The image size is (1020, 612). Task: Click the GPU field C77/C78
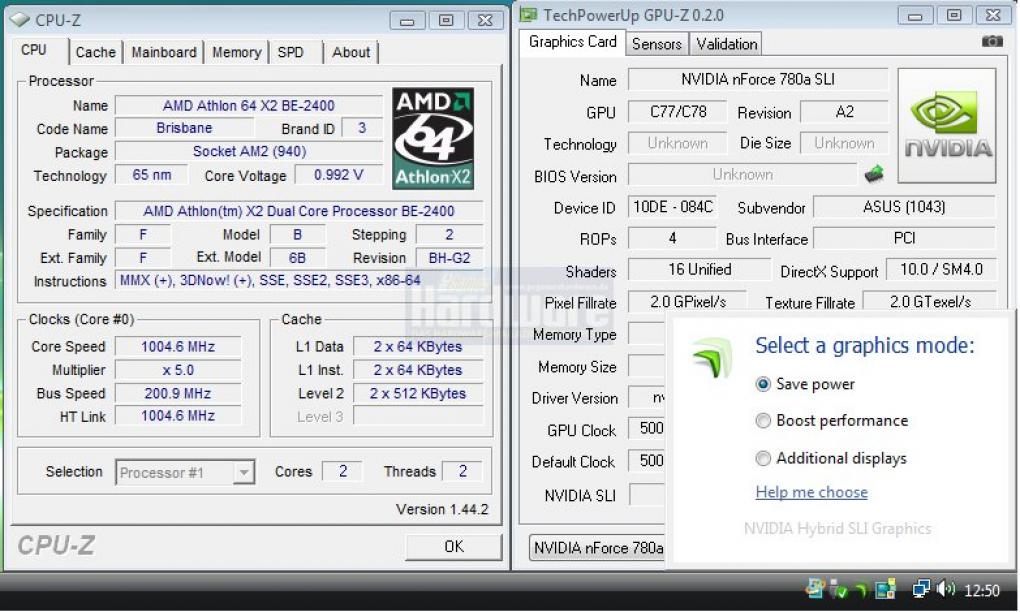[677, 112]
